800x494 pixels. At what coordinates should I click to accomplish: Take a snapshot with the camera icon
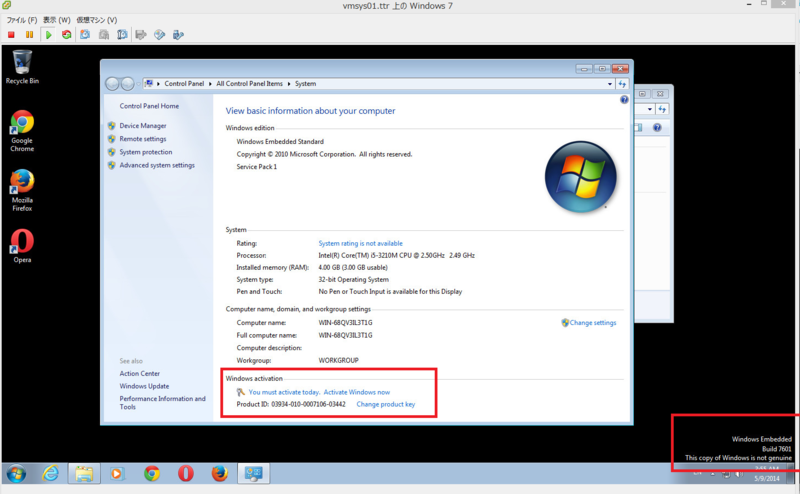85,35
